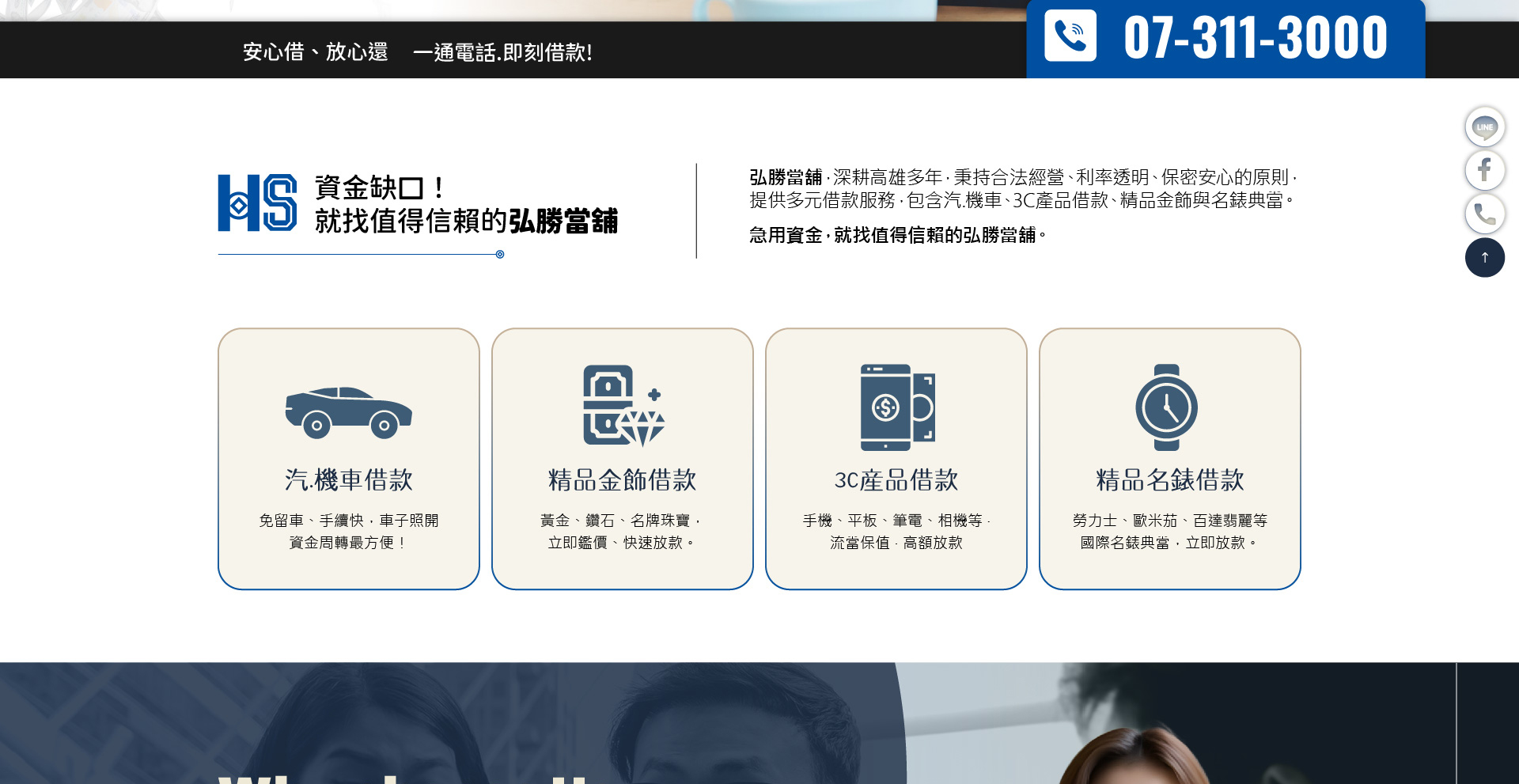Open the Facebook page icon

pos(1484,170)
